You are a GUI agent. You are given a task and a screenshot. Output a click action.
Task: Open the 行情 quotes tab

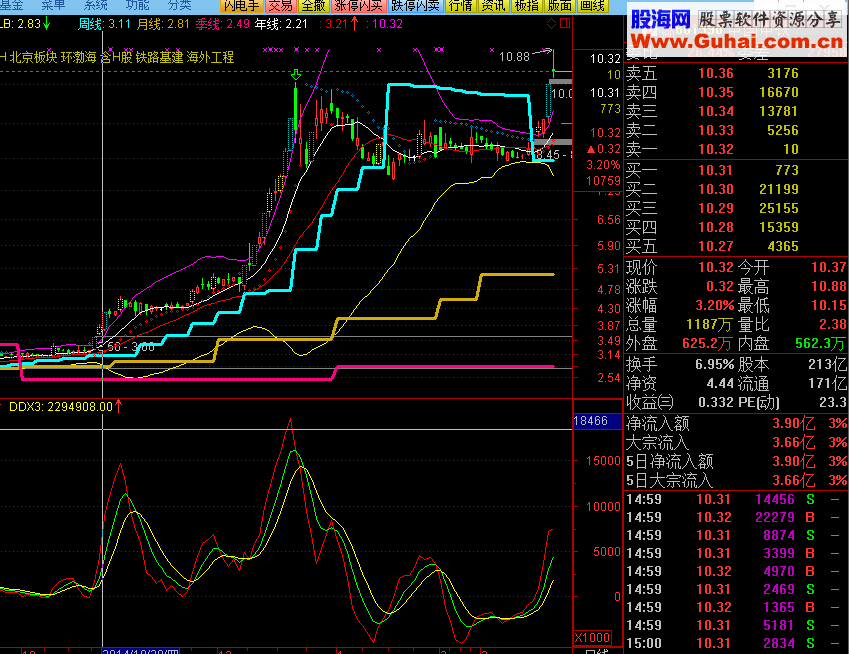459,6
